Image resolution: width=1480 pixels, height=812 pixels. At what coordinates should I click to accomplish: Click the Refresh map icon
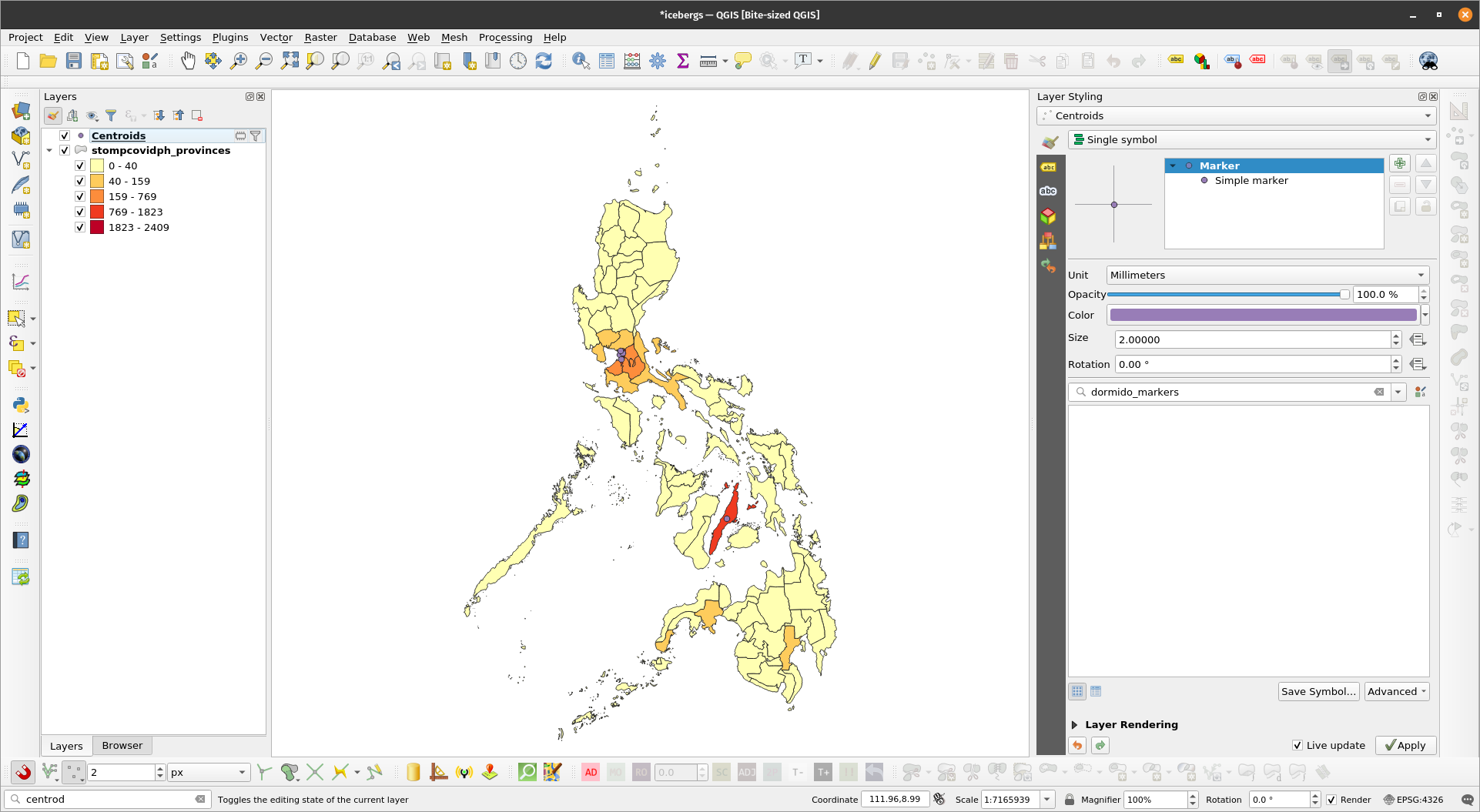coord(544,61)
